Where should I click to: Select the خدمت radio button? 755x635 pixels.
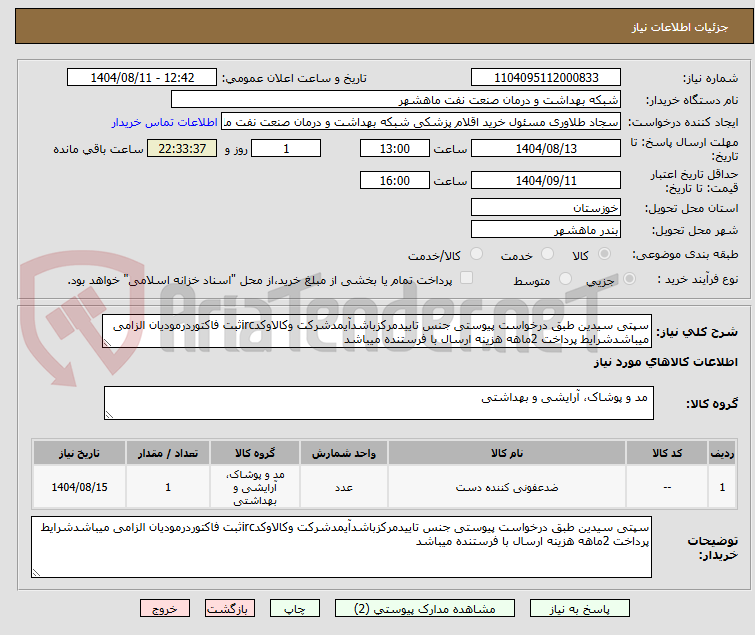pos(547,254)
